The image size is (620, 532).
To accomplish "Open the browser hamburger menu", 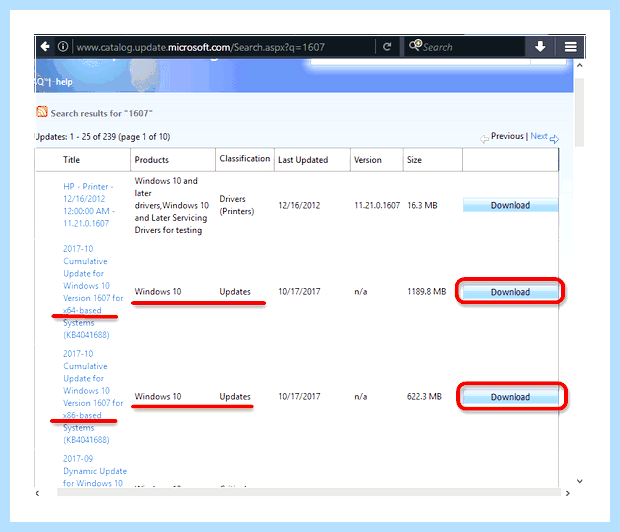I will click(x=570, y=47).
